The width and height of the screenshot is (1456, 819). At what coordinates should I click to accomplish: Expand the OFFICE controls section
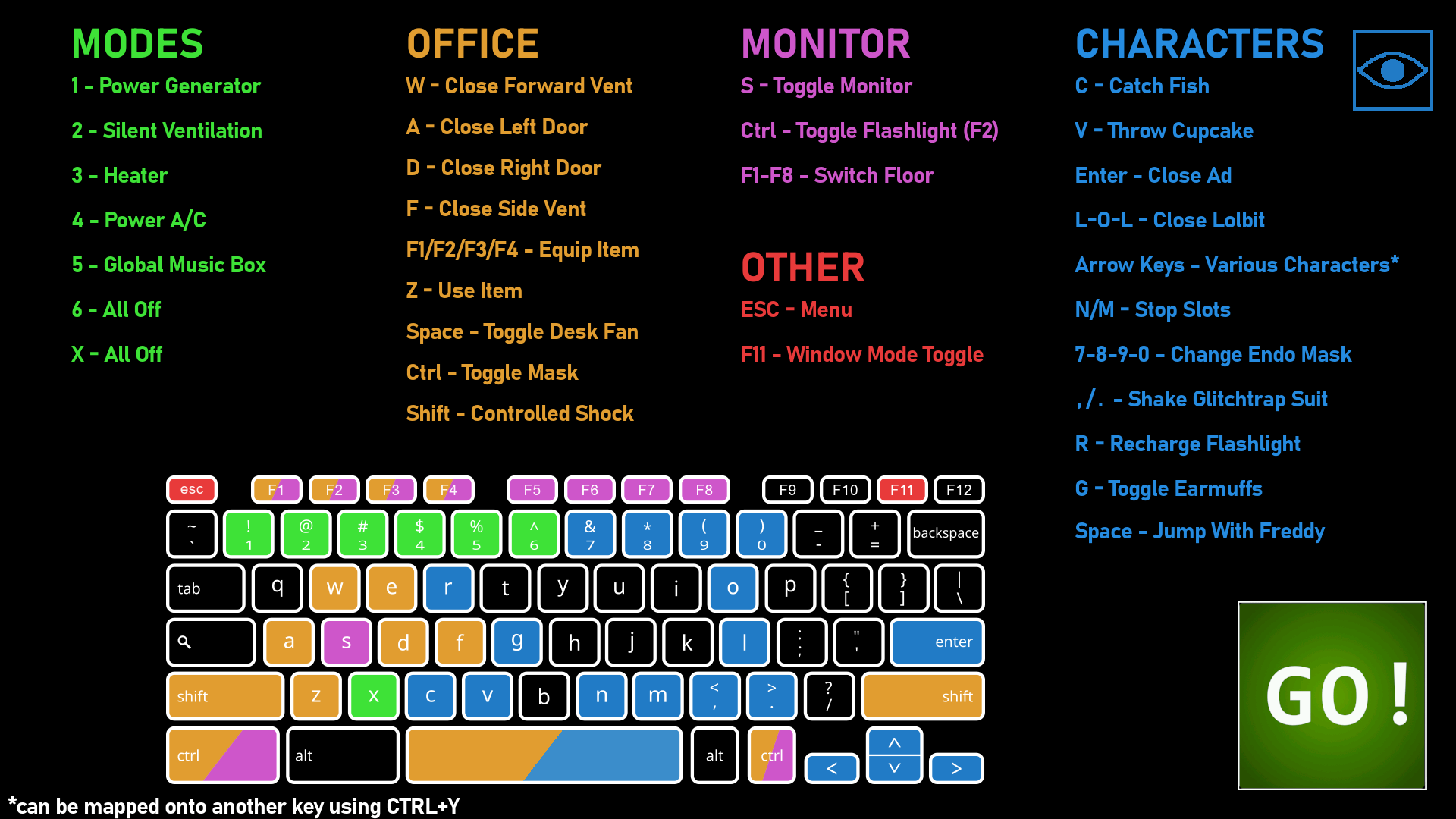click(473, 43)
